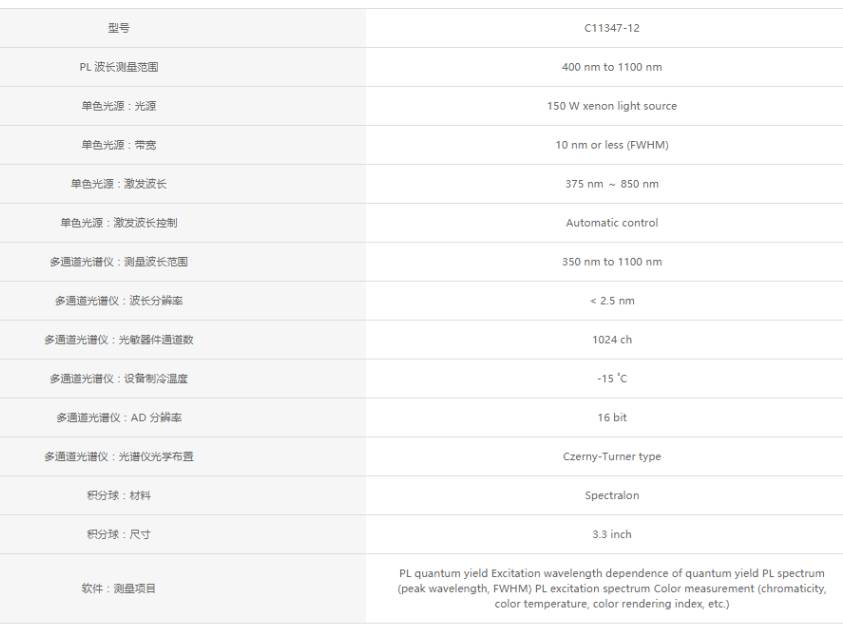The image size is (843, 625).
Task: Click the label 多通道光谱仪：AD 分辨率
Action: 119,418
